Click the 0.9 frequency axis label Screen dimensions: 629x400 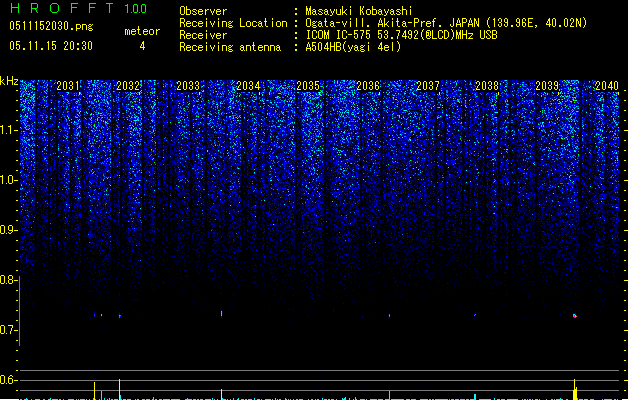point(9,230)
